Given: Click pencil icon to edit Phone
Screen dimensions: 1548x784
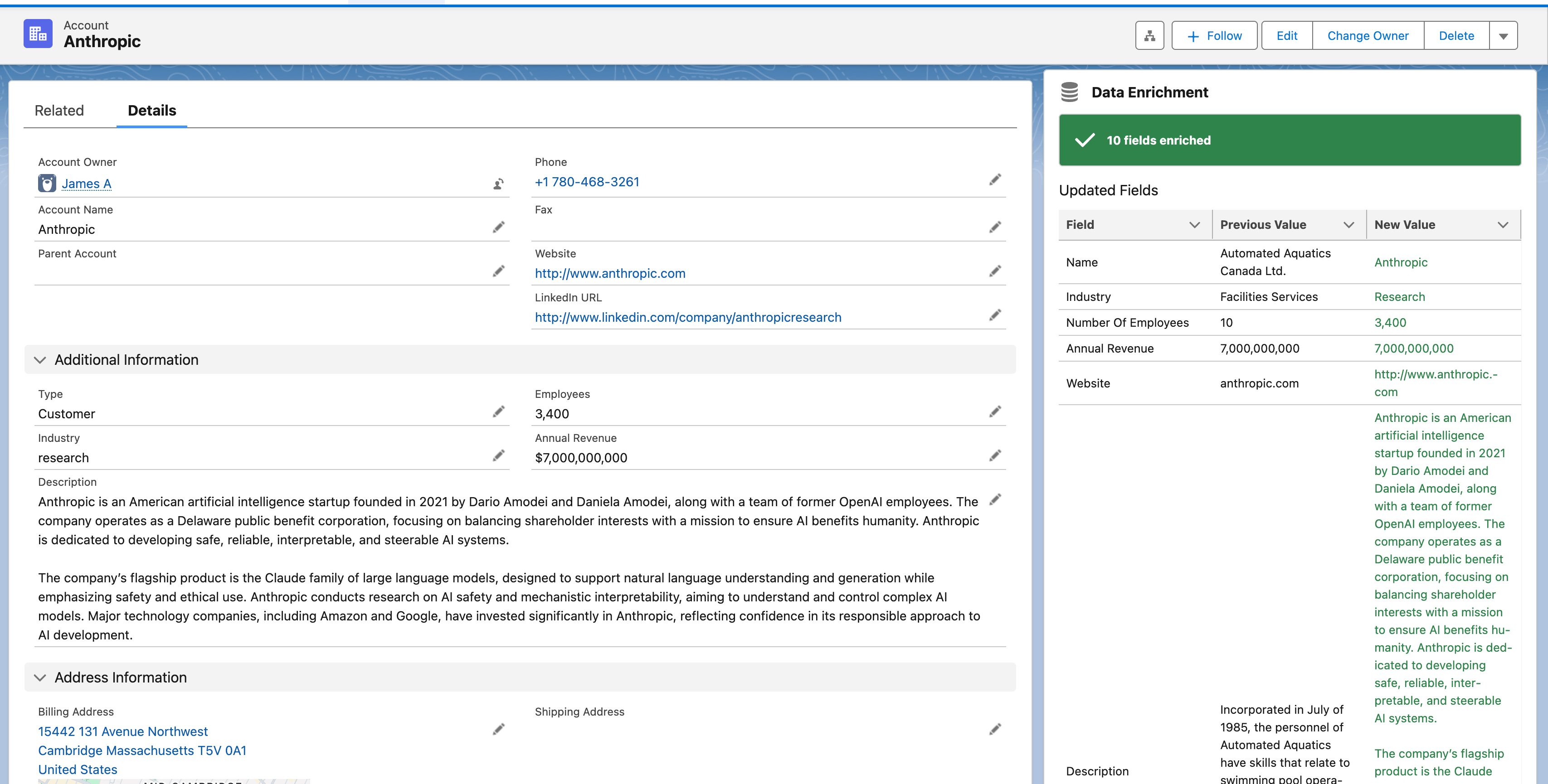Looking at the screenshot, I should click(x=994, y=179).
